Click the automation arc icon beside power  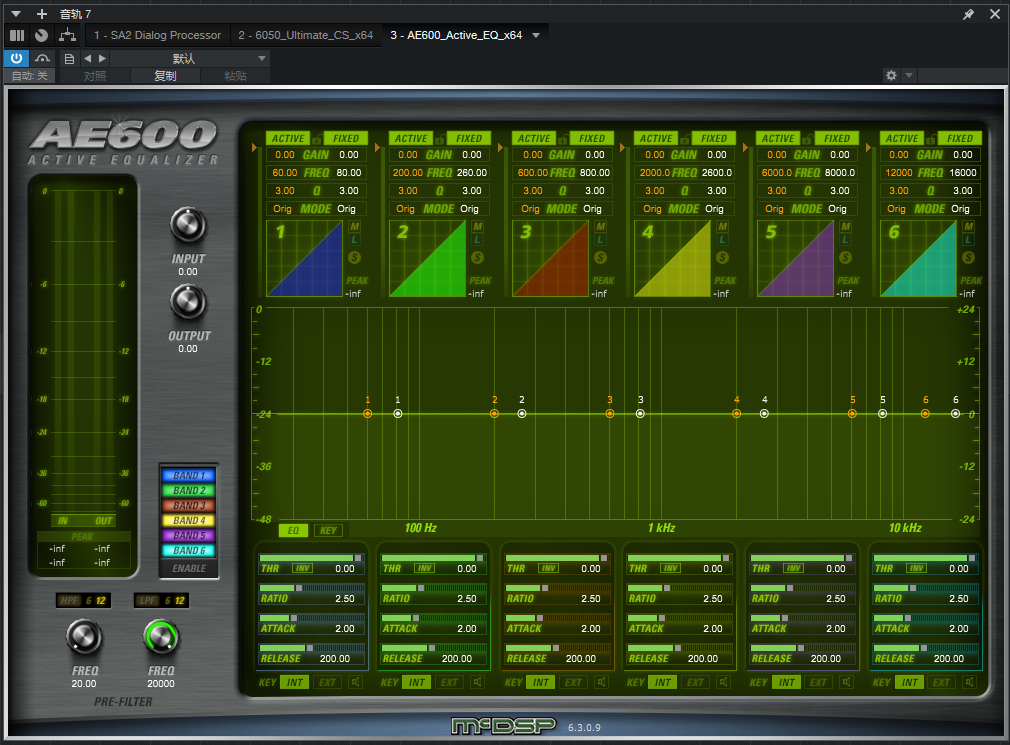43,59
